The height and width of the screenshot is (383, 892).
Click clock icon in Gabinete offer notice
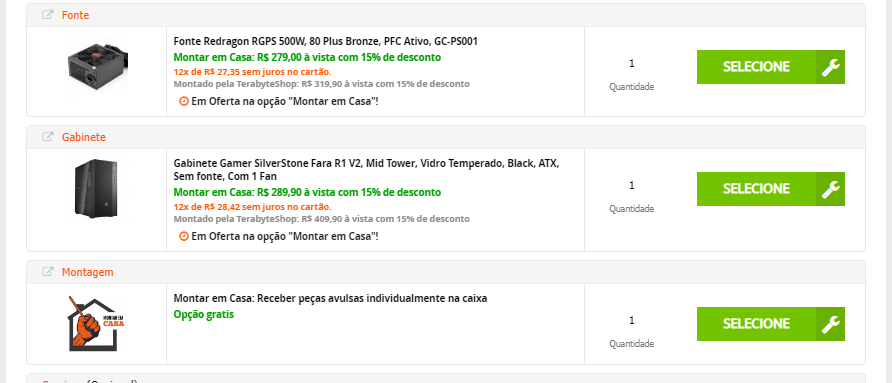(x=184, y=236)
